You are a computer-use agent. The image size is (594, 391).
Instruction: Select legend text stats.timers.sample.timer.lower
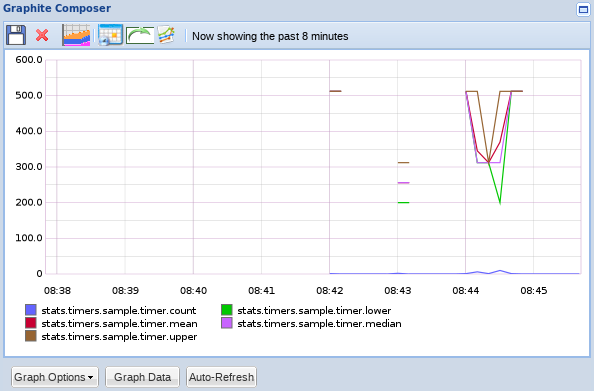pyautogui.click(x=314, y=311)
